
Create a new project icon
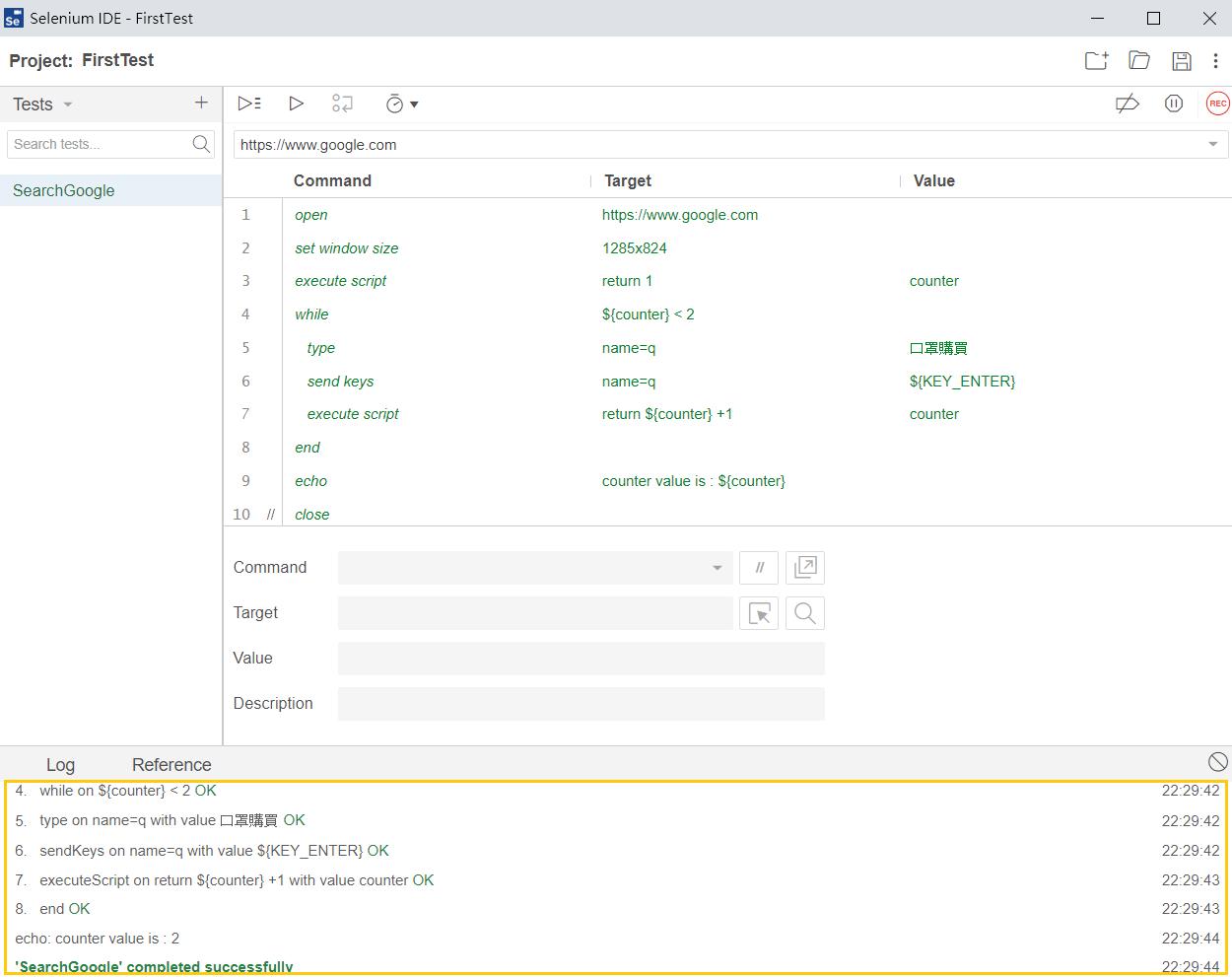click(x=1097, y=61)
